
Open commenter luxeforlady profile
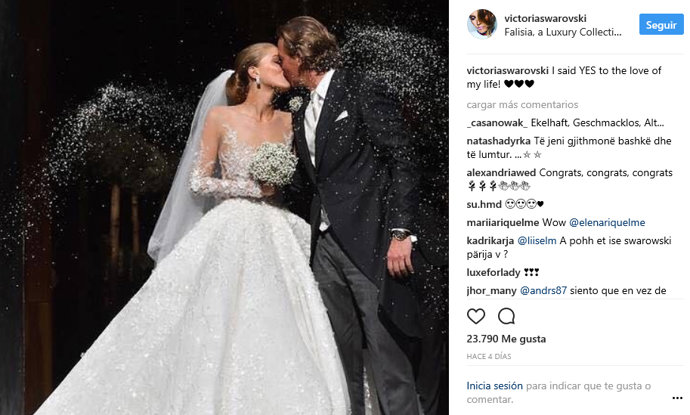click(493, 272)
